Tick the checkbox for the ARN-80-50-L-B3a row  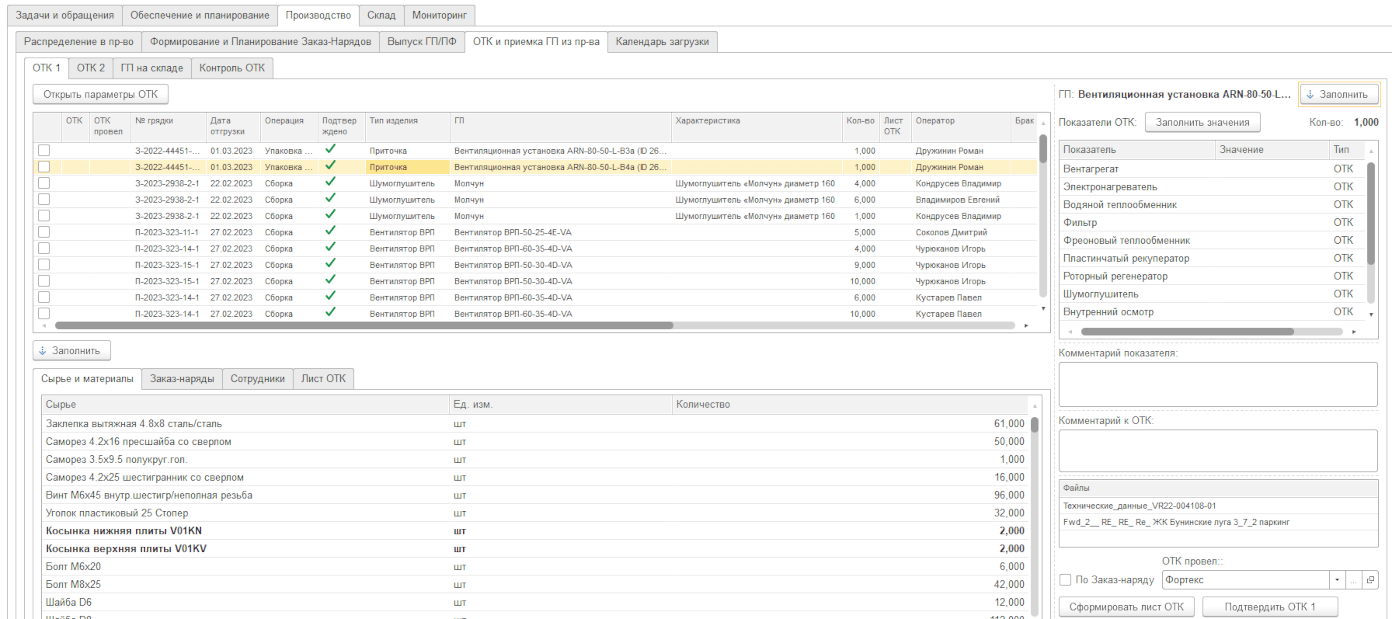[43, 150]
